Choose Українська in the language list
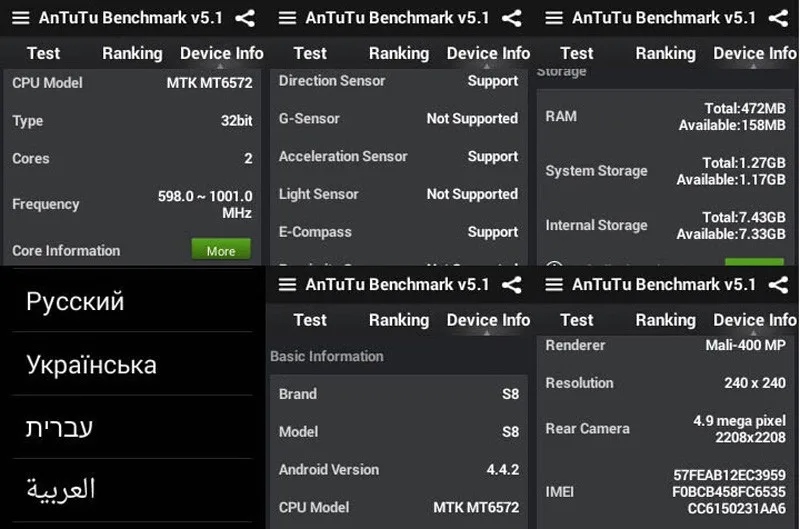The image size is (800, 529). [132, 364]
